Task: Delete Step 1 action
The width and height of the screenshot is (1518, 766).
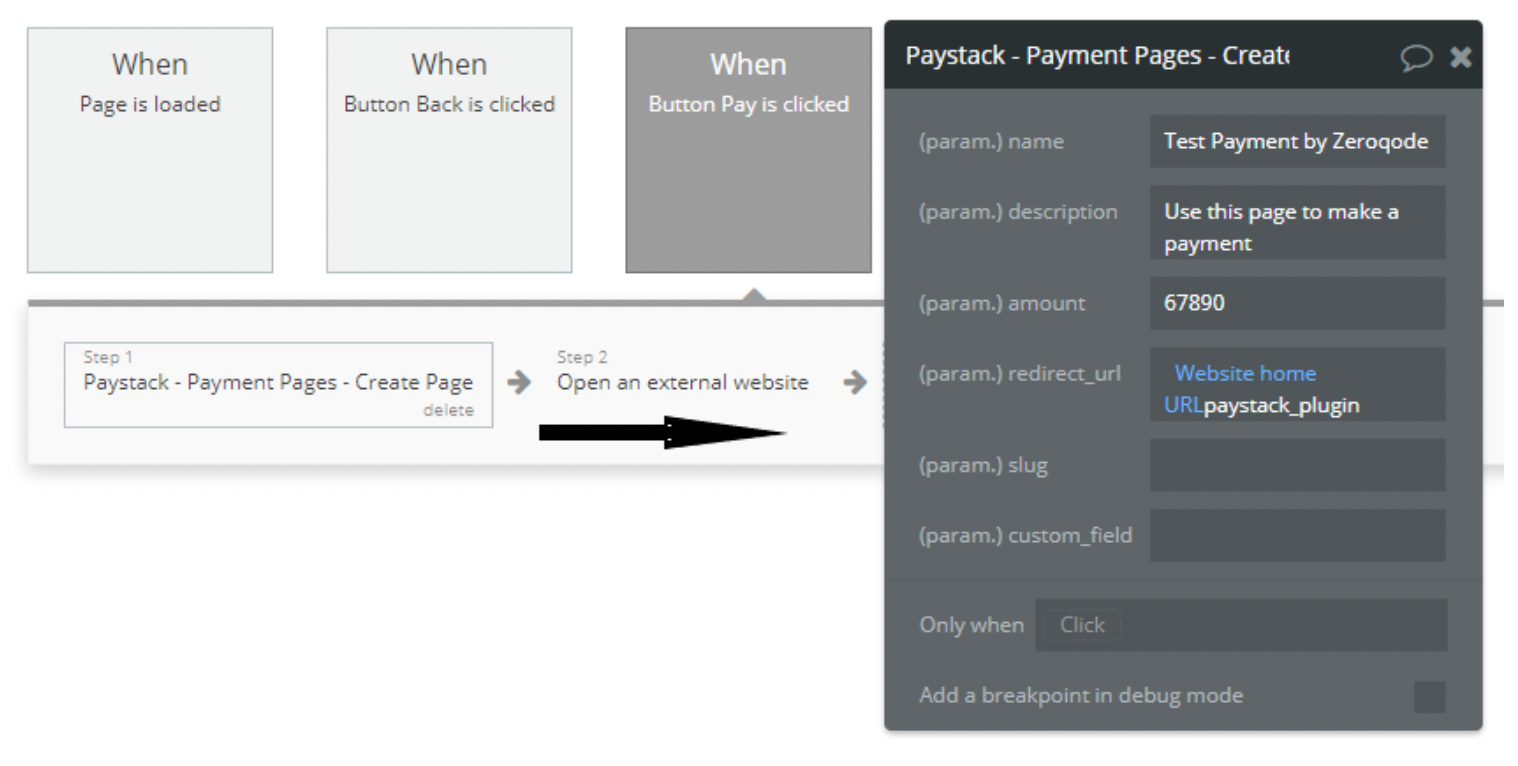Action: coord(448,411)
